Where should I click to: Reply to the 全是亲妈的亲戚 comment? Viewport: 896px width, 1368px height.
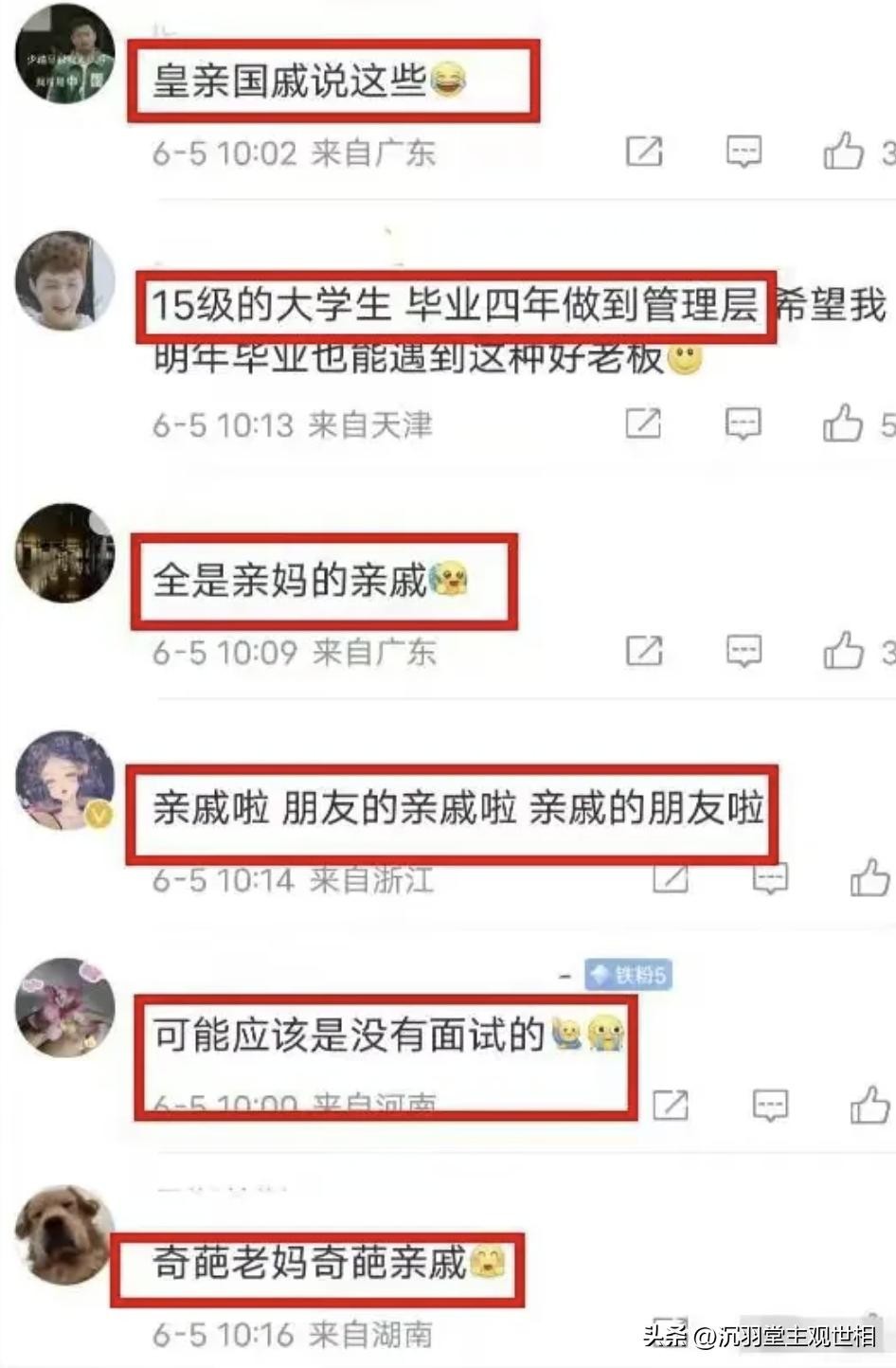(x=744, y=651)
